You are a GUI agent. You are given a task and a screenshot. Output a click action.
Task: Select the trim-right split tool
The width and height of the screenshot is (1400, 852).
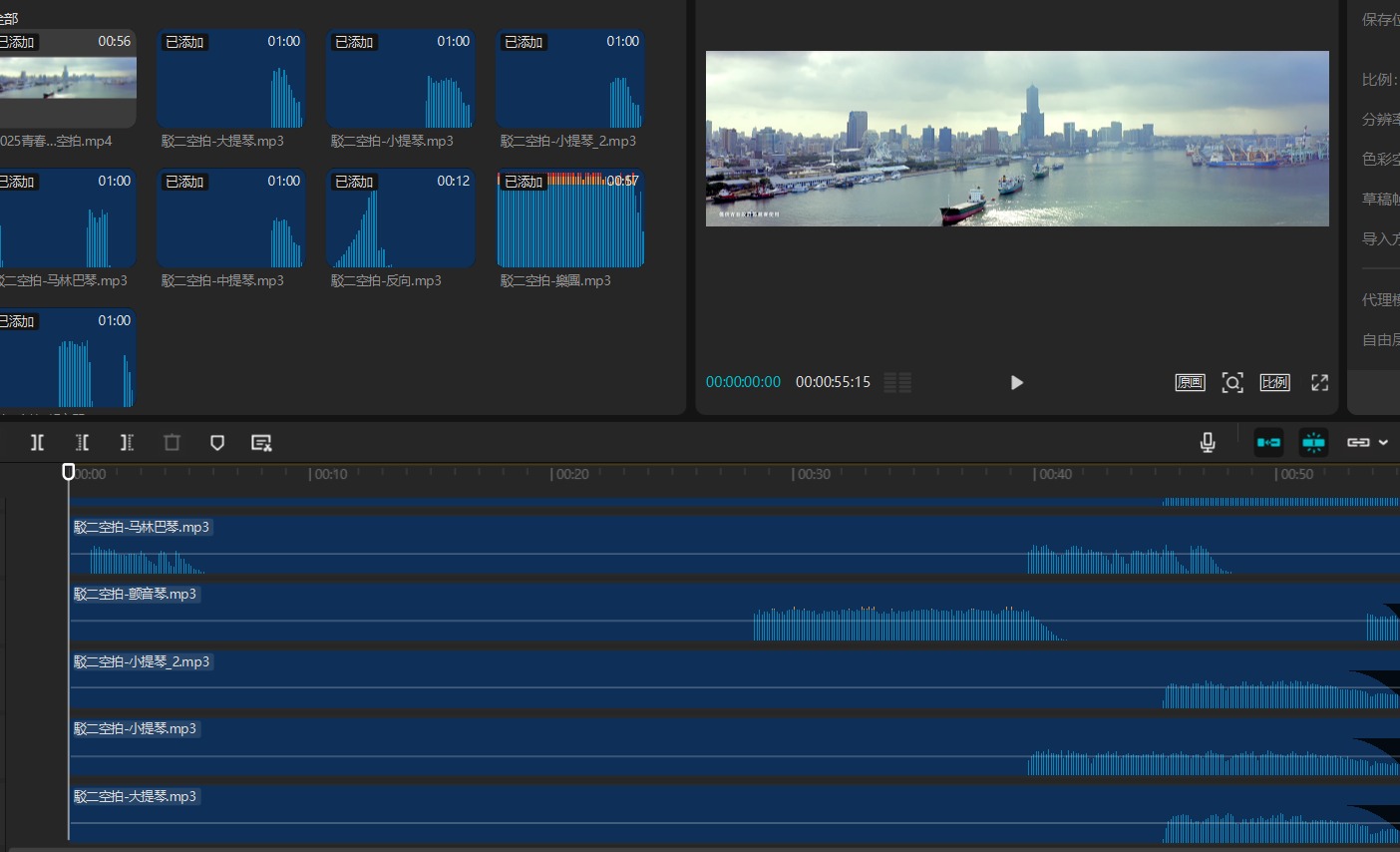(x=127, y=442)
